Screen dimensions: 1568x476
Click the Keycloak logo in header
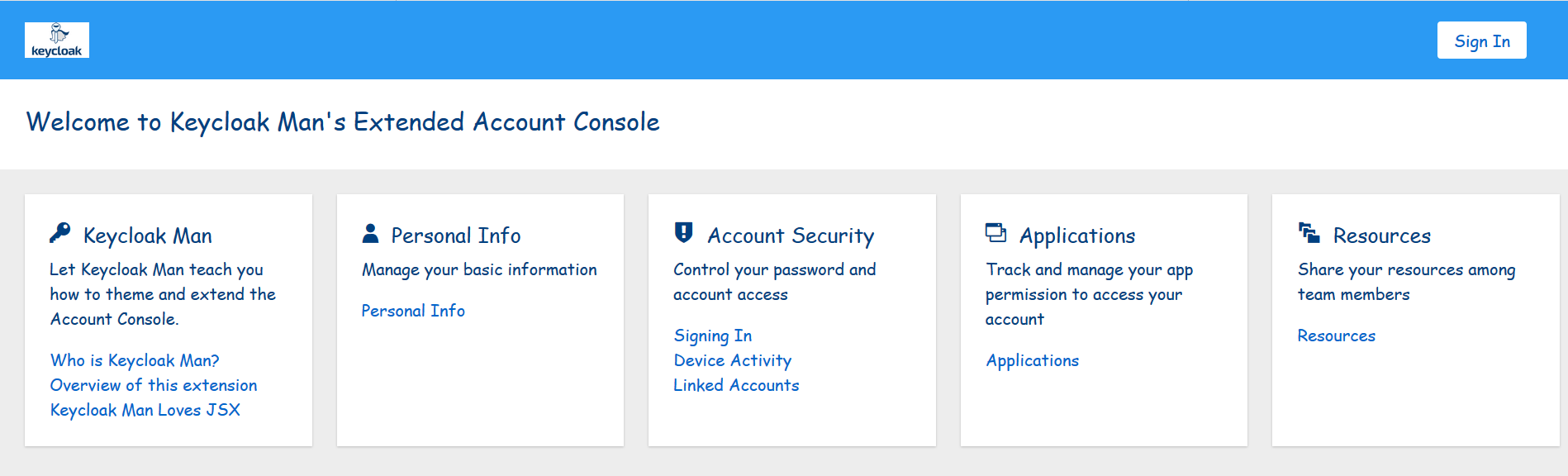[x=56, y=40]
